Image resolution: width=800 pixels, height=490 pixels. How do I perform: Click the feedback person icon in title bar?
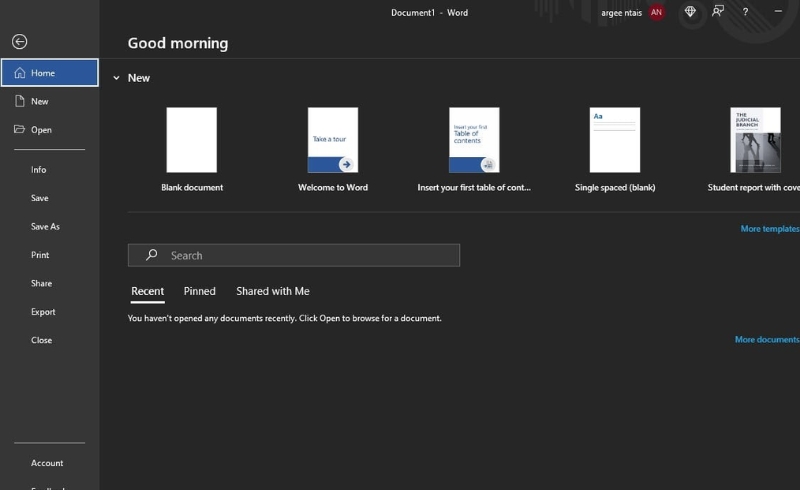click(718, 11)
